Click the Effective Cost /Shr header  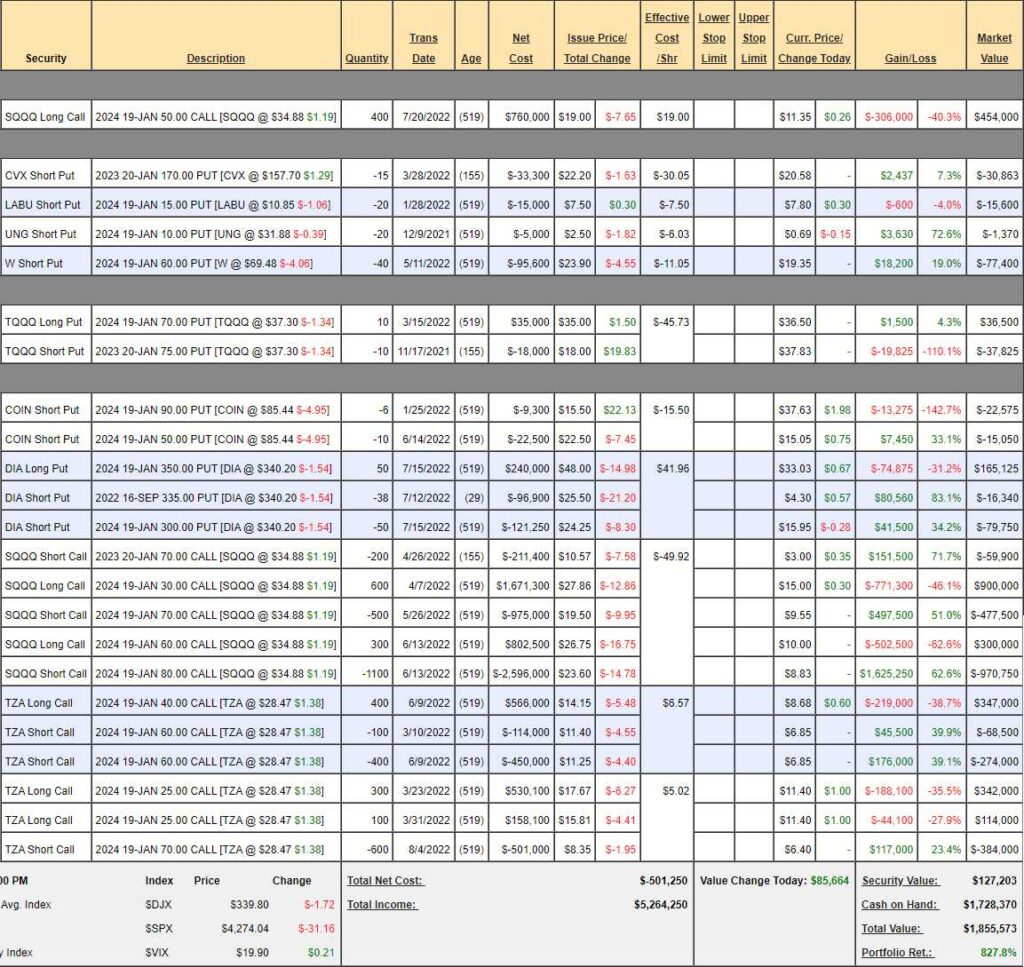(666, 38)
